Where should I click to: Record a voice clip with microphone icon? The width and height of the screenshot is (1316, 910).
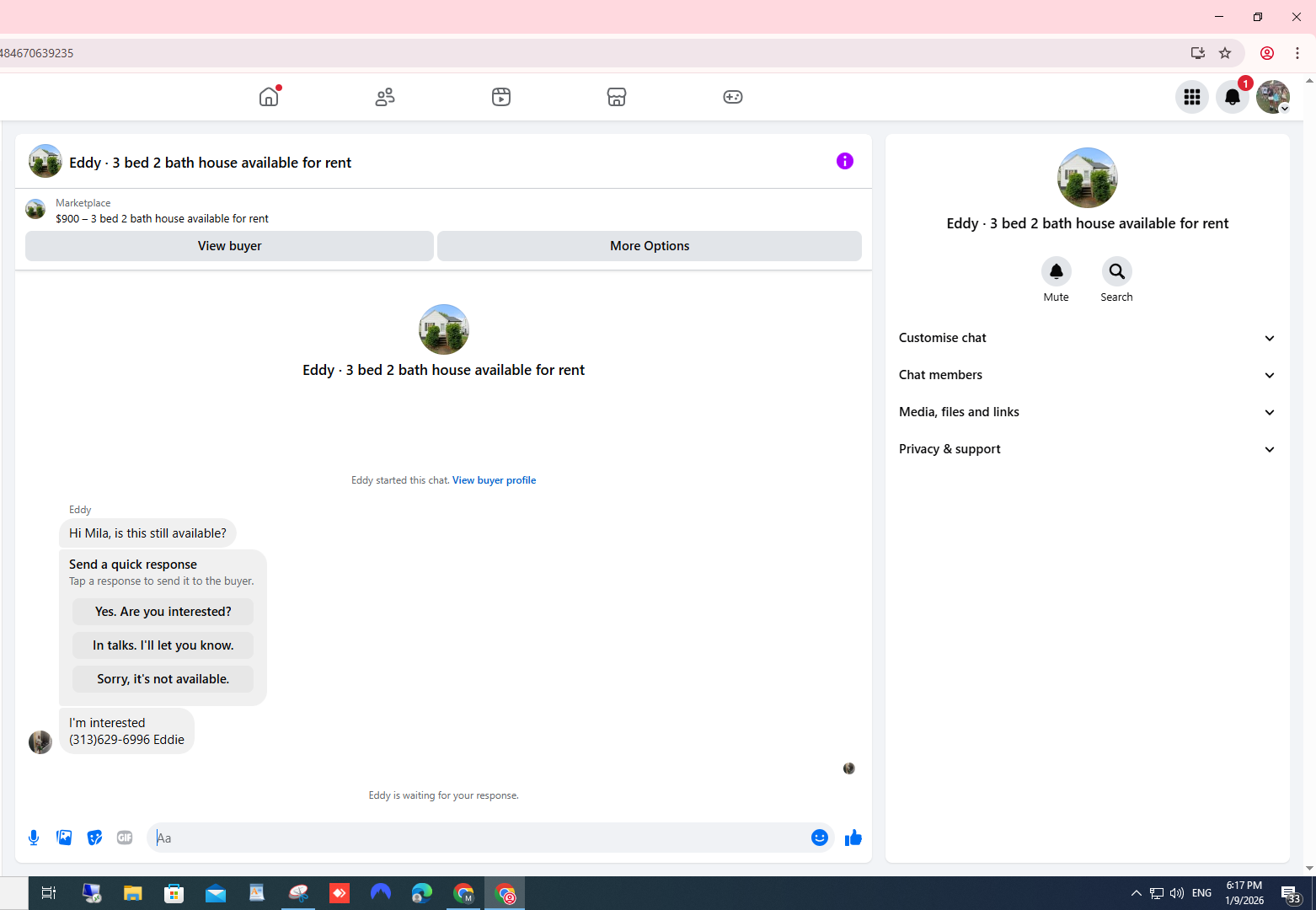(34, 838)
